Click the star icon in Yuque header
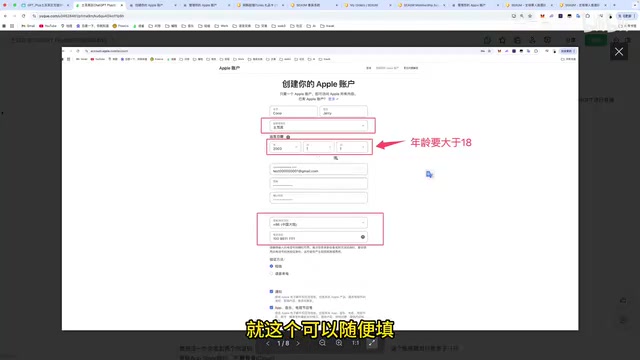 (502, 40)
